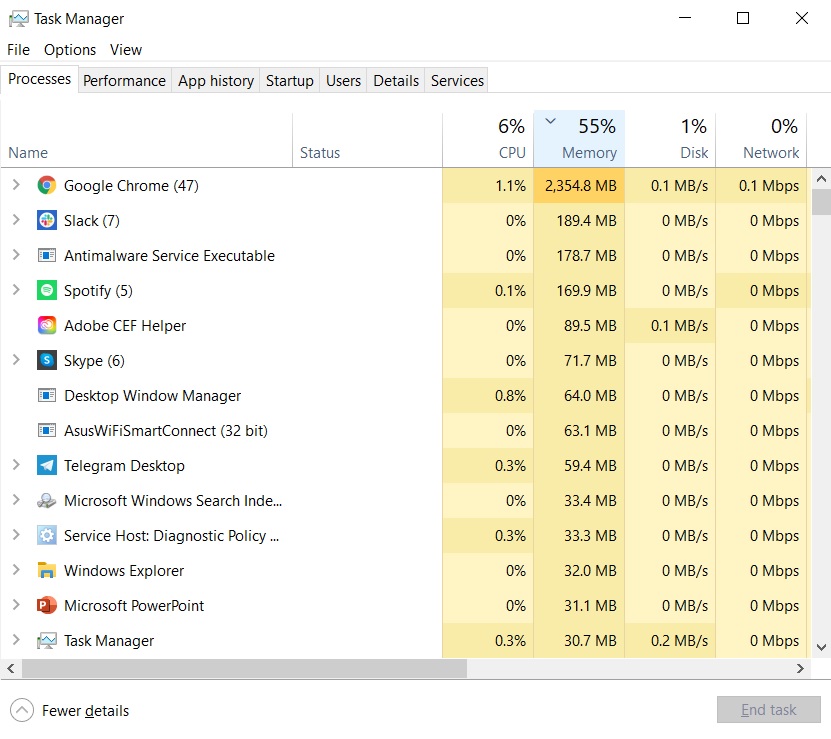Click the Google Chrome process icon
Screen dimensions: 831x739
point(47,186)
